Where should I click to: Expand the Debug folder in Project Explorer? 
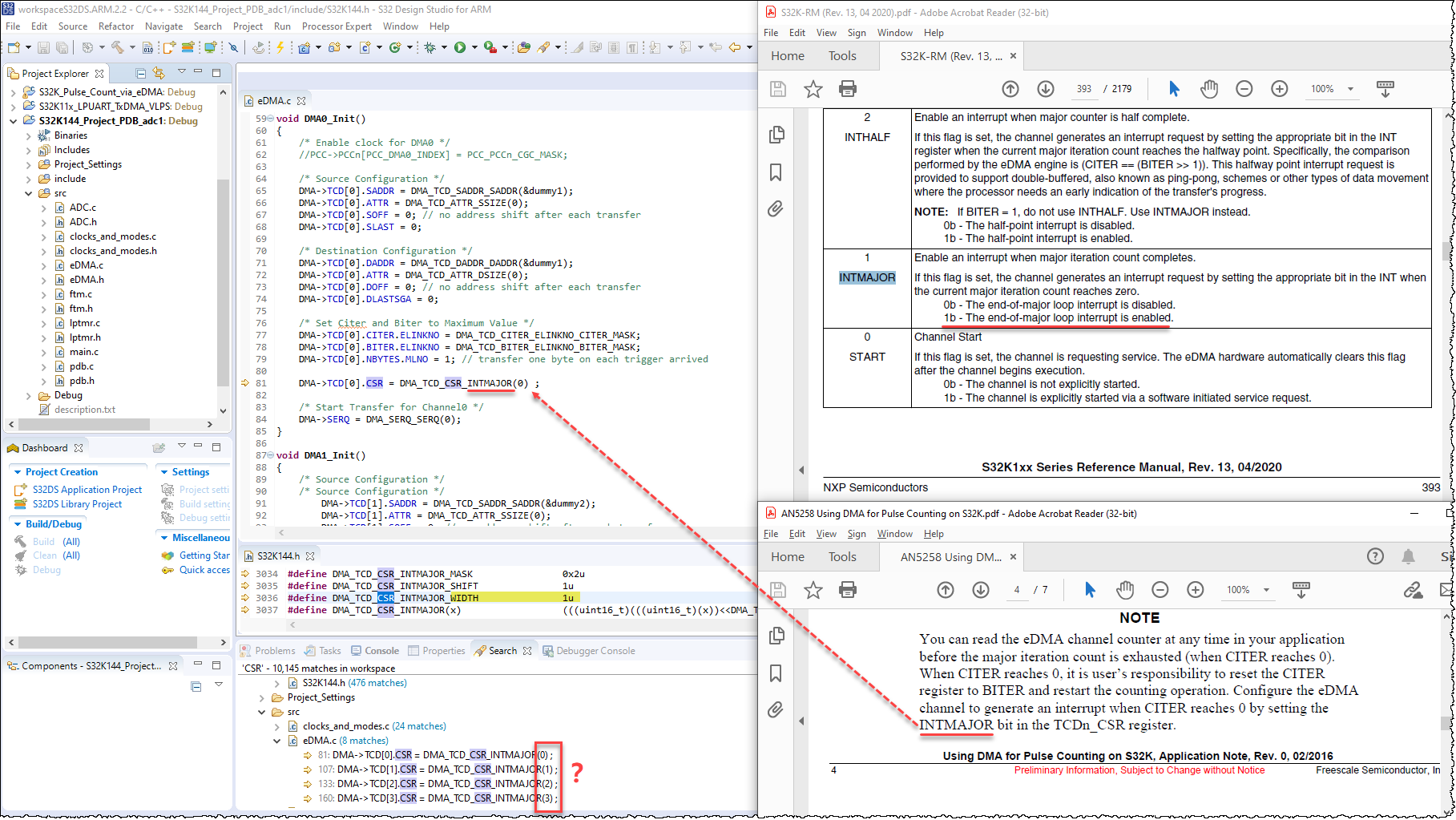point(29,395)
